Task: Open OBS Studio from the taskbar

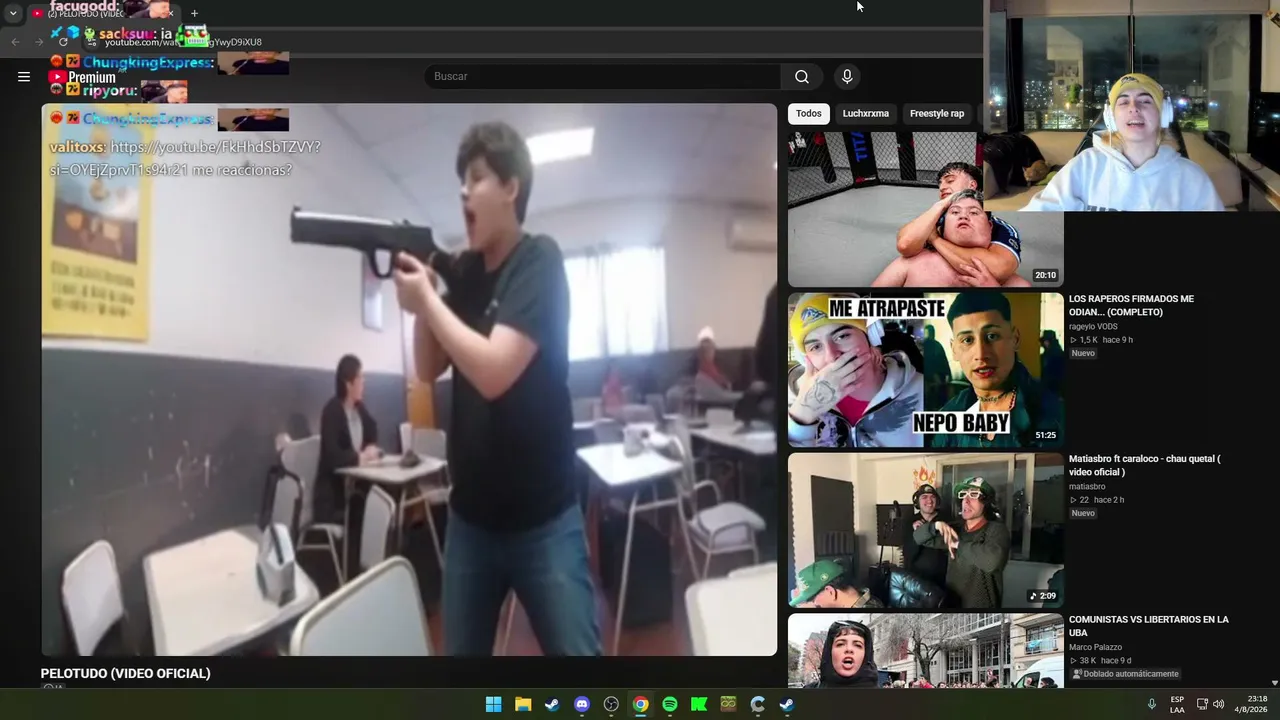Action: click(x=611, y=704)
